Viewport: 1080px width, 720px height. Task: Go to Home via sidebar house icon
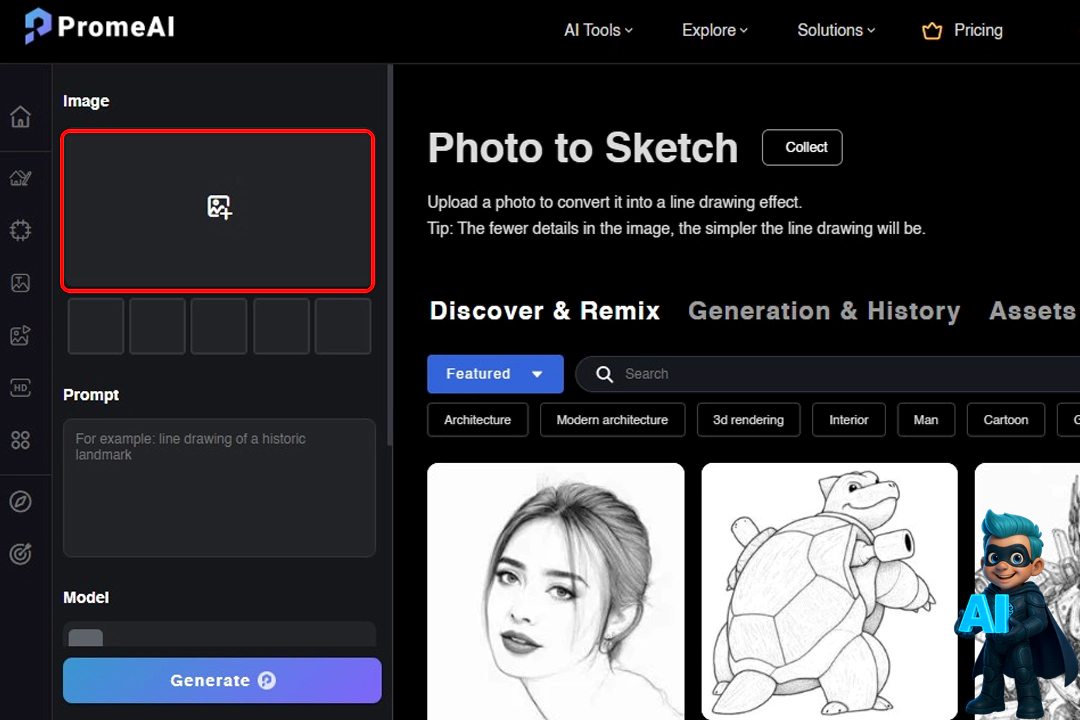pyautogui.click(x=20, y=117)
